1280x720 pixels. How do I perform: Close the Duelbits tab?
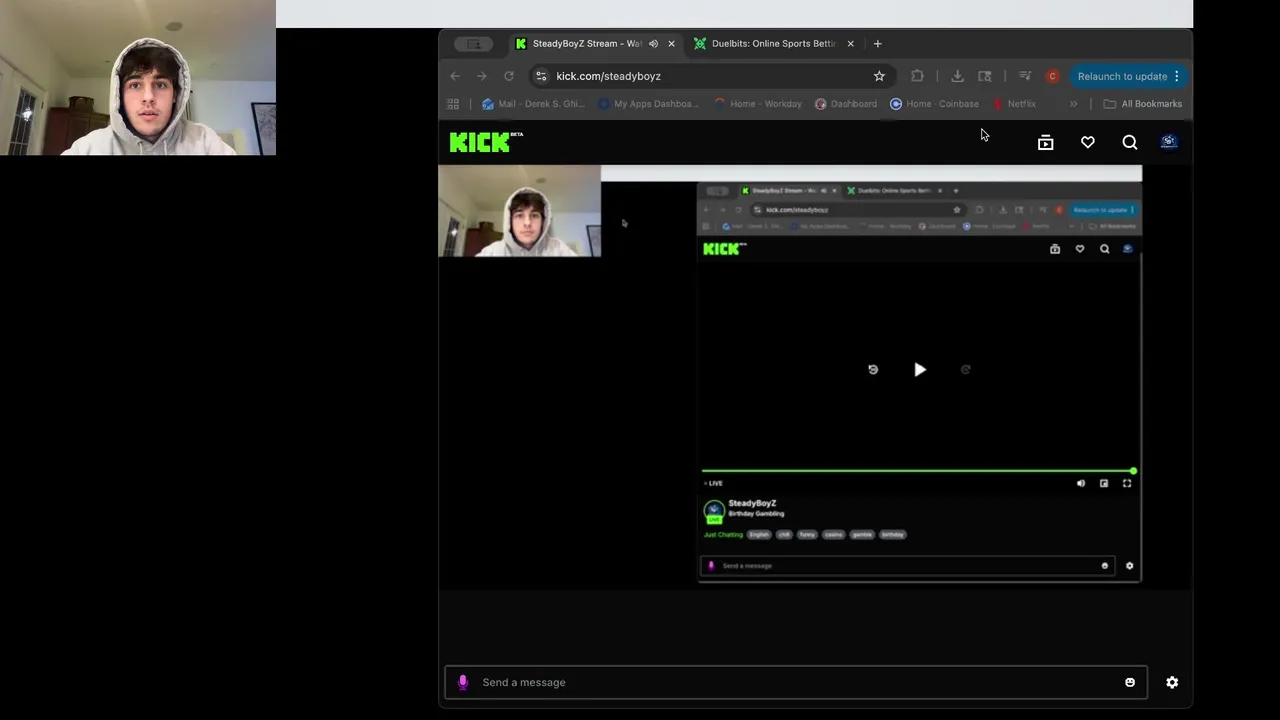pyautogui.click(x=850, y=44)
